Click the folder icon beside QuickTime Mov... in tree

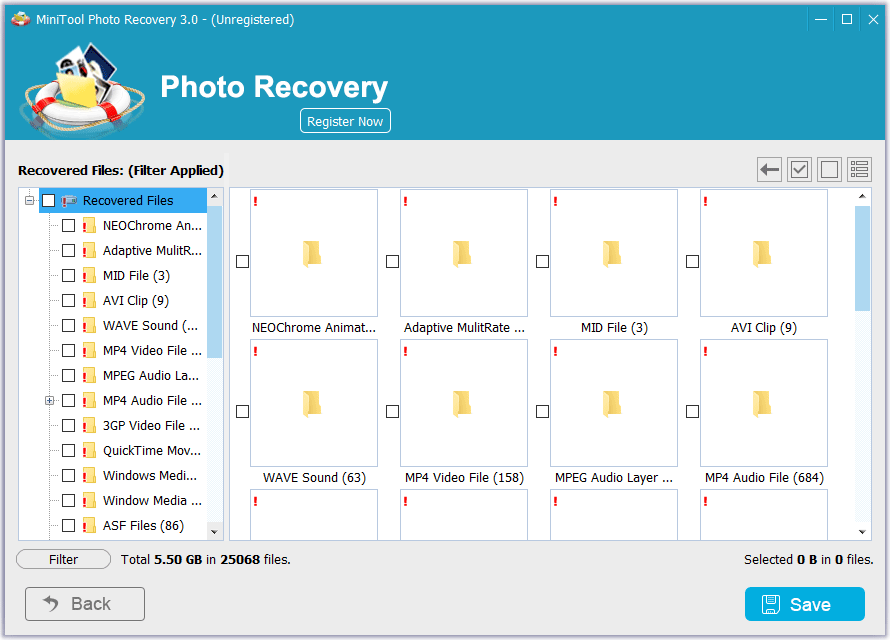pos(89,450)
